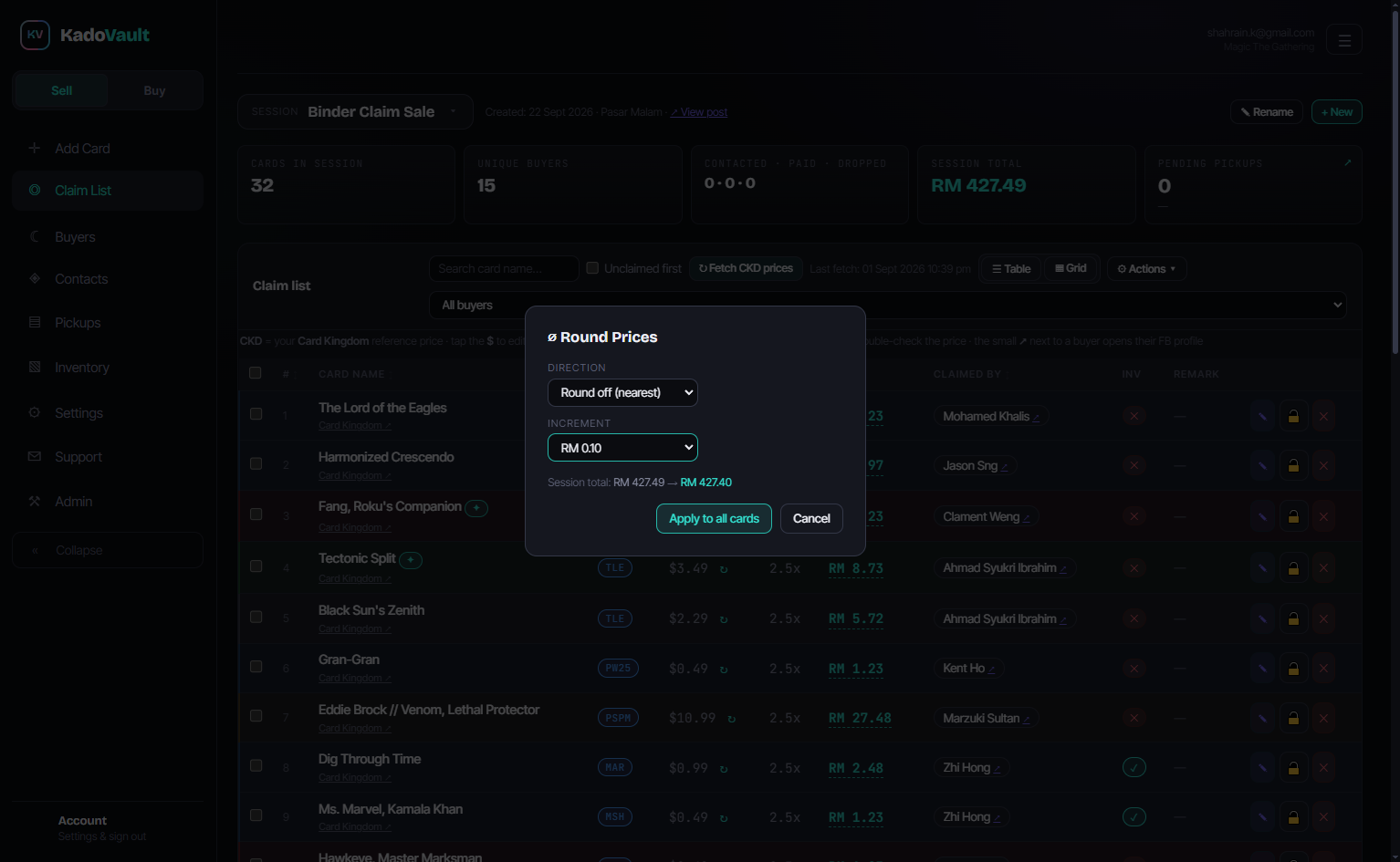
Task: Edit the Mohamed Khalis row with pencil icon
Action: coord(1262,416)
